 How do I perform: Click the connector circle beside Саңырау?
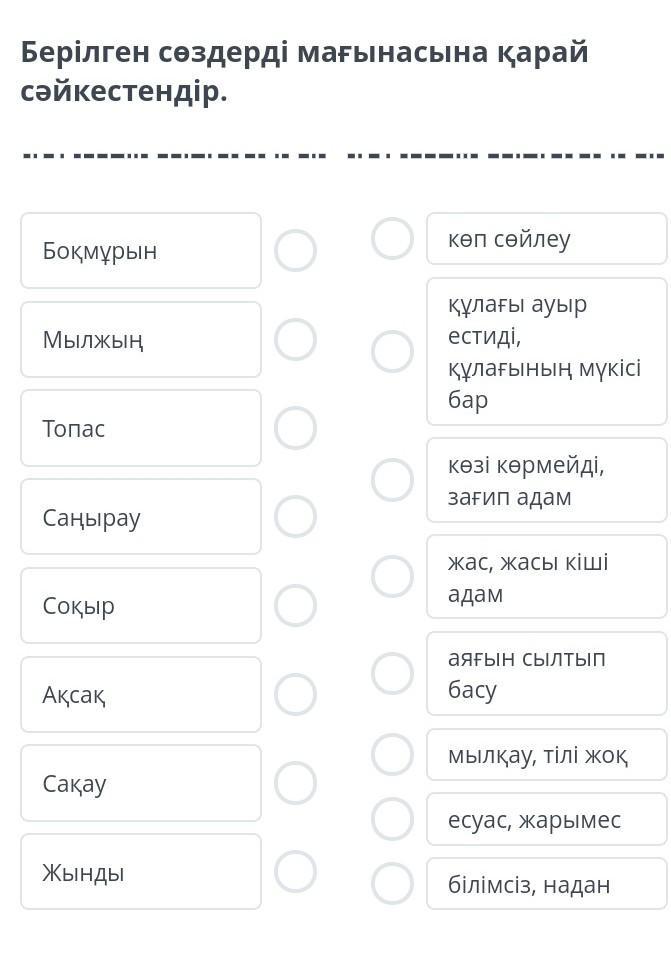[296, 517]
